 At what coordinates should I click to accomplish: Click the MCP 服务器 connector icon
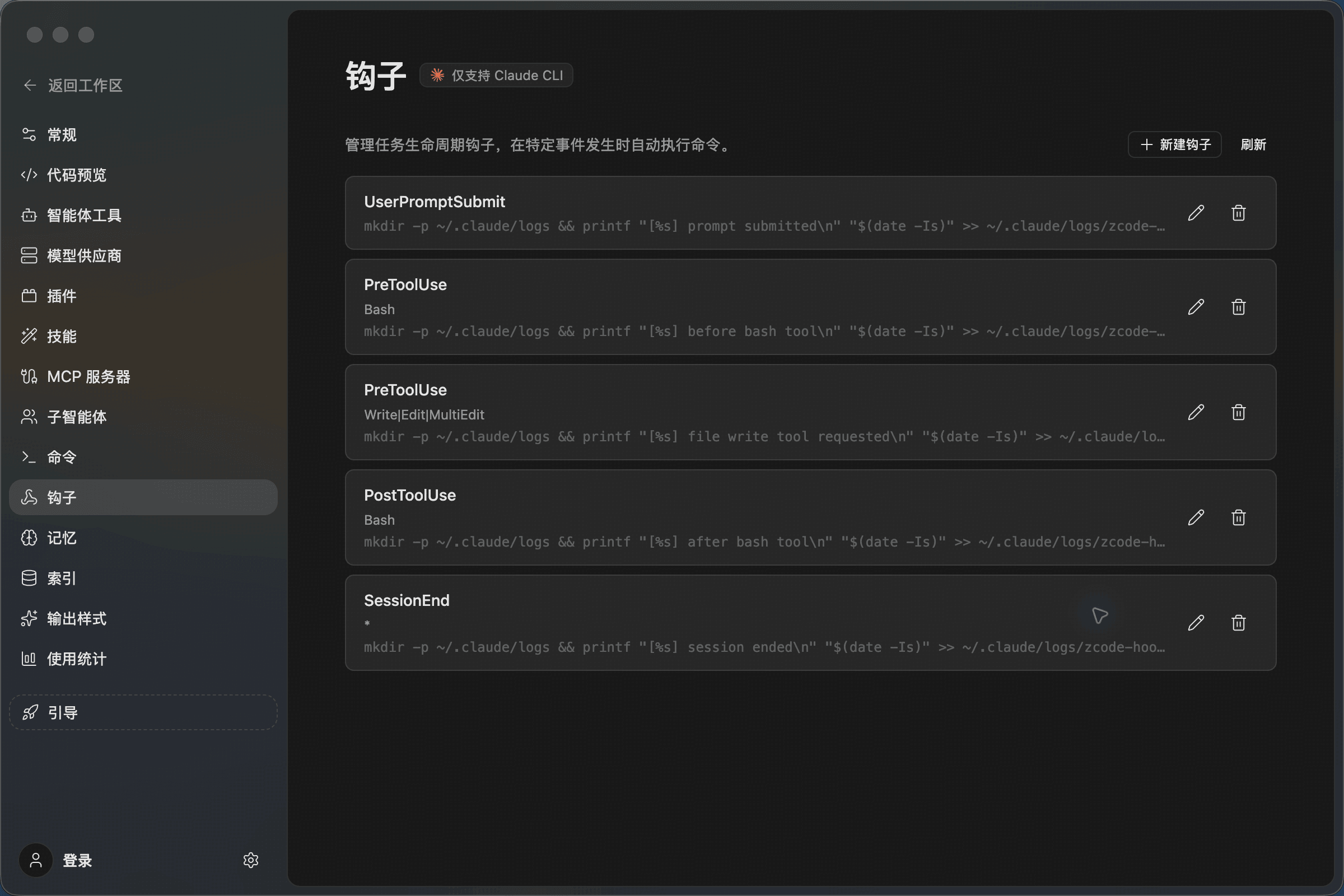(29, 376)
